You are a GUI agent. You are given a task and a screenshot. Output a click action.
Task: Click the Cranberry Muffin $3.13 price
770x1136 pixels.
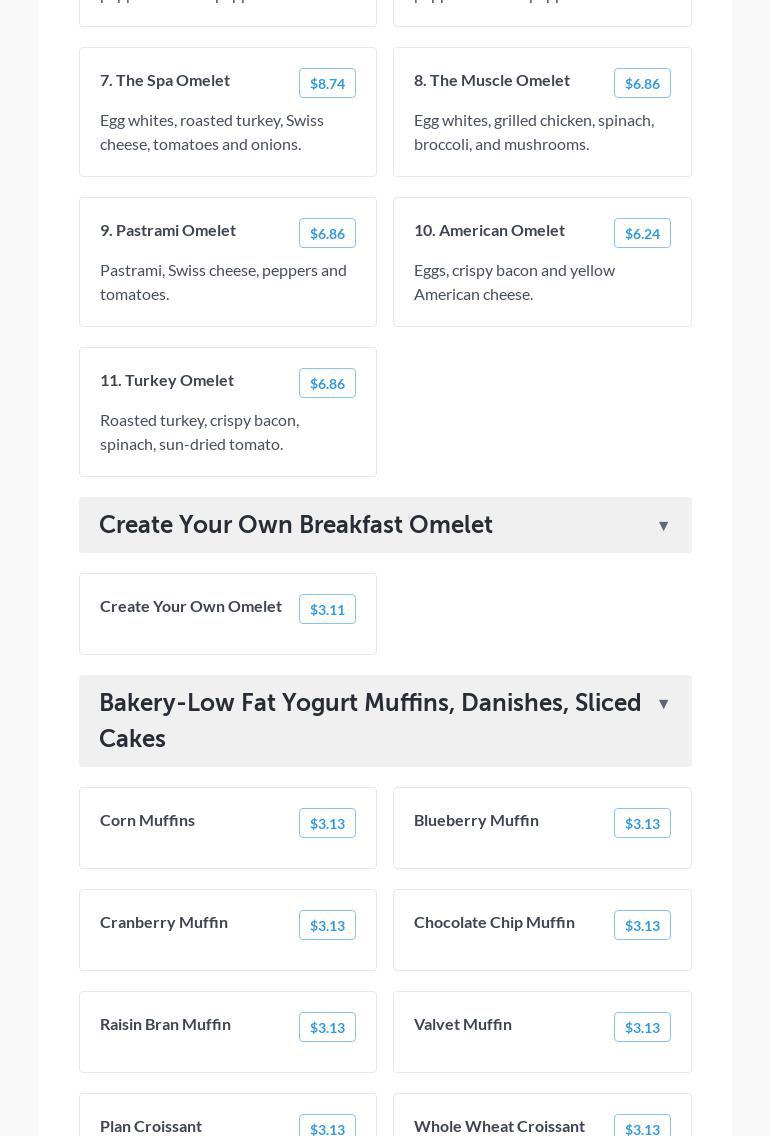[327, 925]
